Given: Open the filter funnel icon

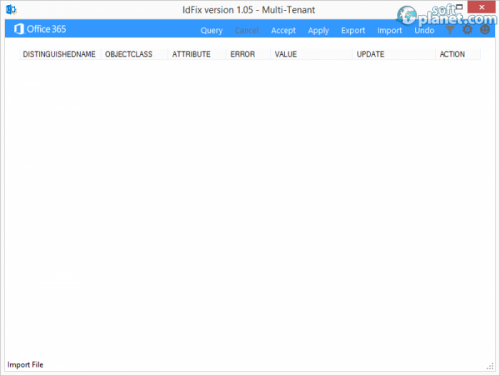Looking at the screenshot, I should point(450,30).
